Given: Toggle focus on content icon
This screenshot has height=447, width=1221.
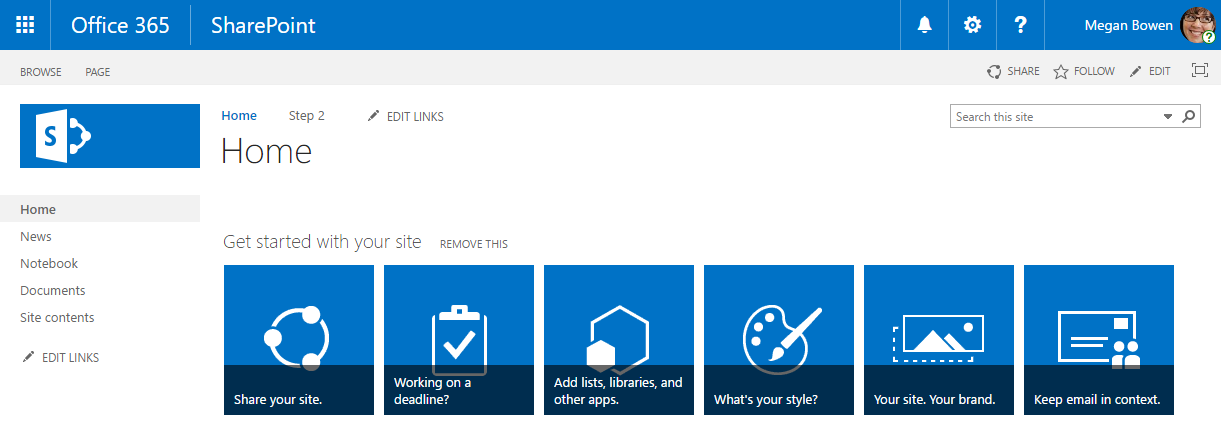Looking at the screenshot, I should tap(1200, 71).
